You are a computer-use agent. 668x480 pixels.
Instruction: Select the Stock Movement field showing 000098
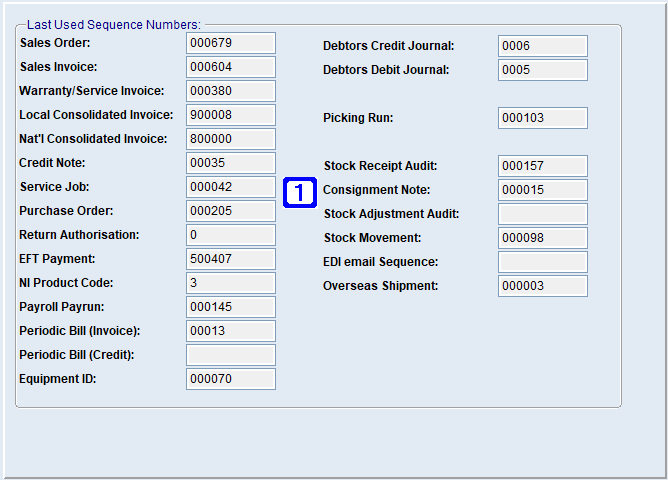coord(543,238)
